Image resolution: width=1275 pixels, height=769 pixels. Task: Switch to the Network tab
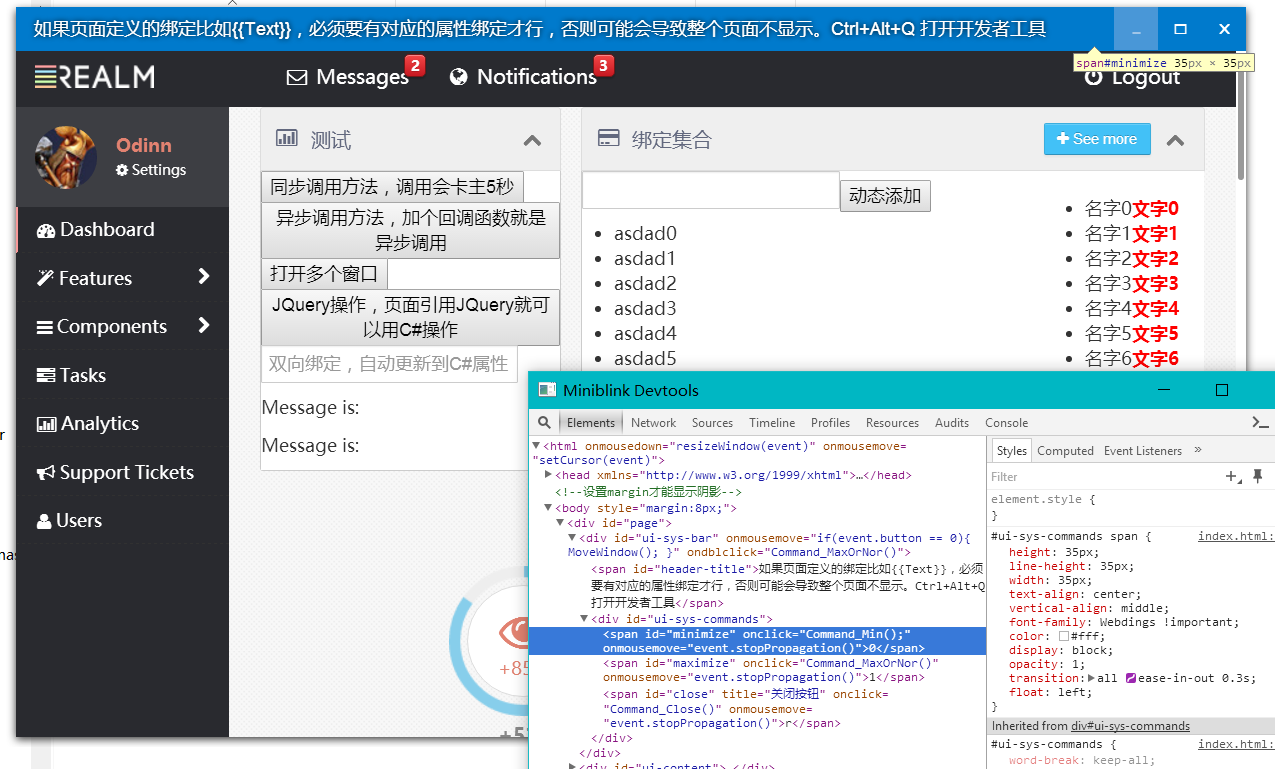653,423
